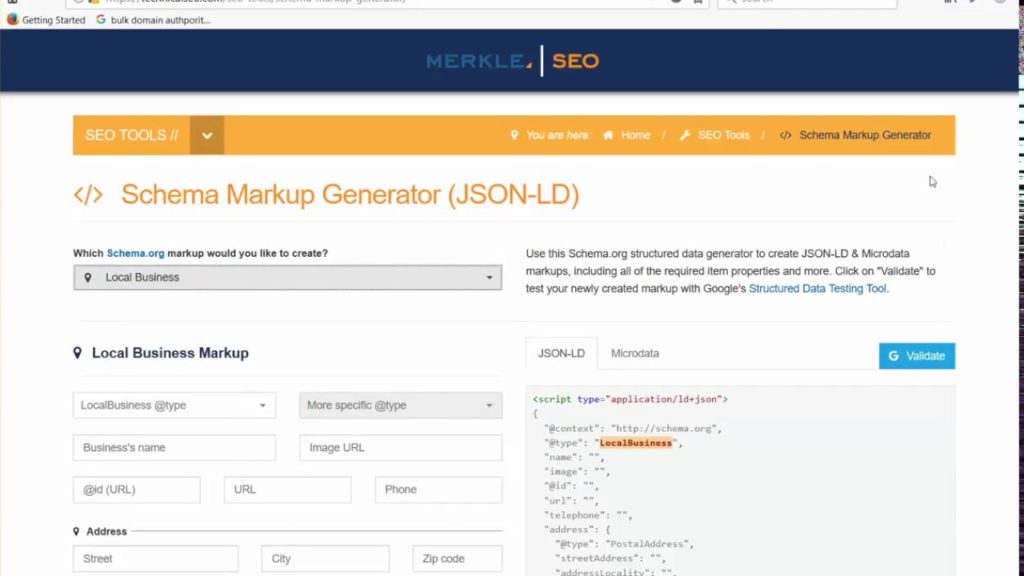This screenshot has height=576, width=1024.
Task: Click the location pin icon near You are here
Action: (x=514, y=135)
